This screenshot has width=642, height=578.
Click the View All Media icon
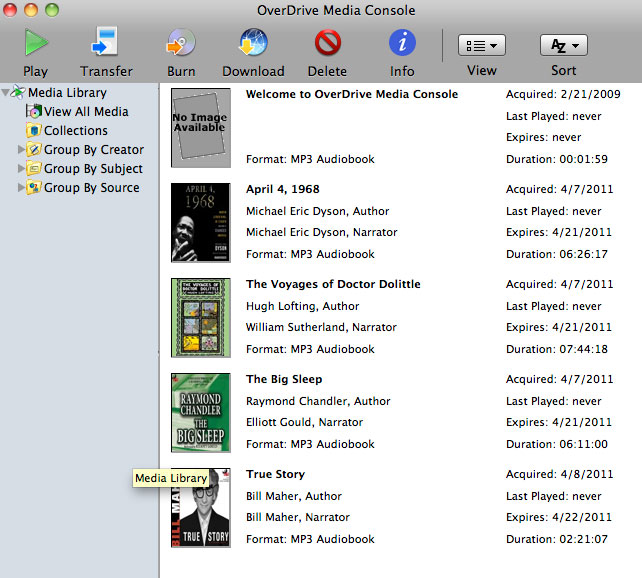pyautogui.click(x=34, y=111)
